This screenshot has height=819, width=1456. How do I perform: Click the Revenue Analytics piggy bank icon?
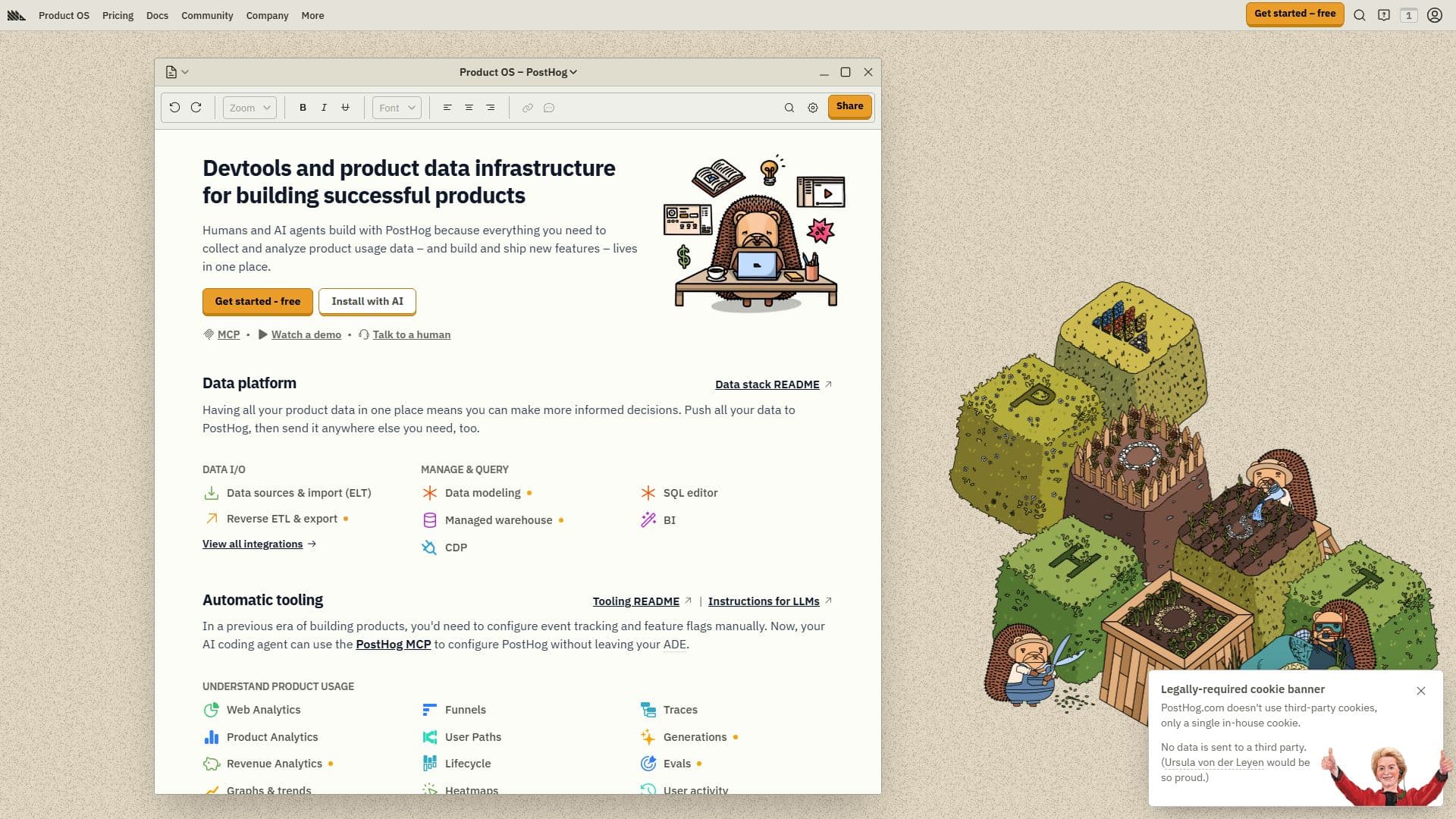click(x=211, y=764)
